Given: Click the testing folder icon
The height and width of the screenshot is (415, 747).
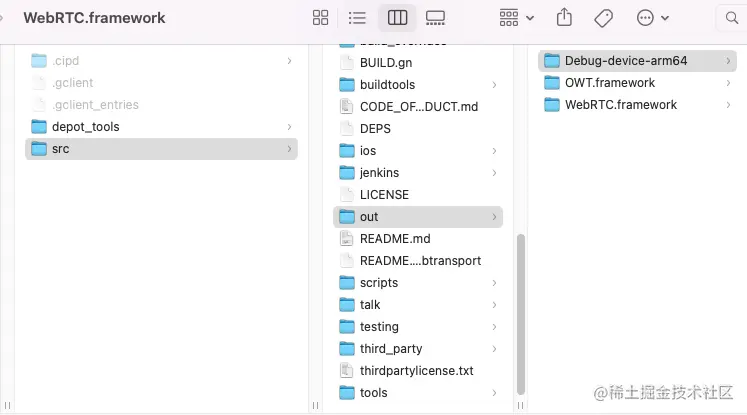Looking at the screenshot, I should [x=347, y=327].
